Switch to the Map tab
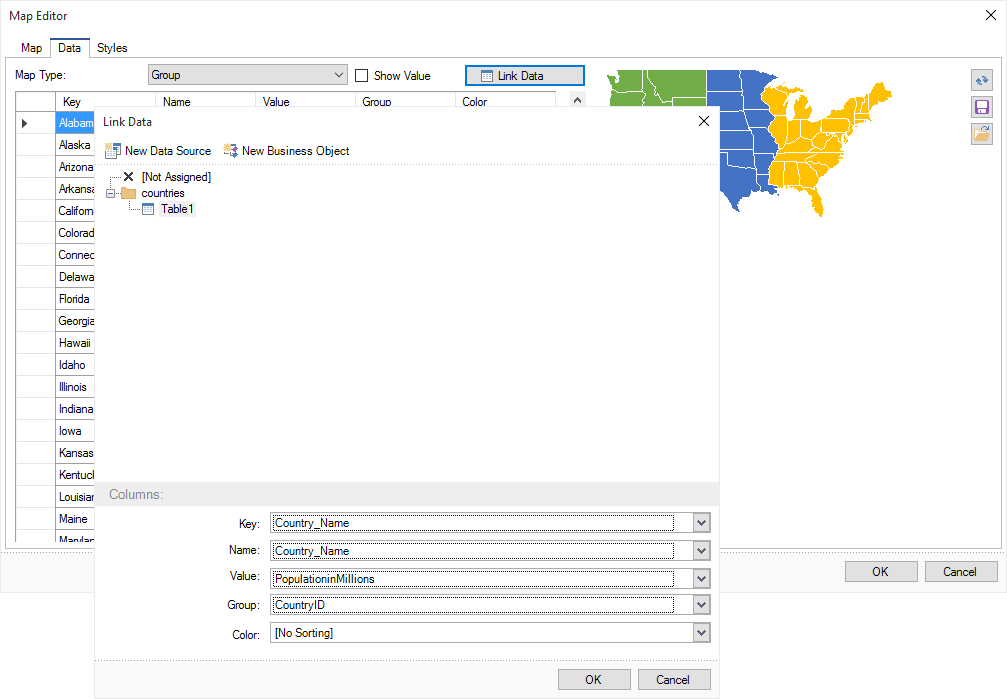This screenshot has height=699, width=1007. (x=32, y=48)
